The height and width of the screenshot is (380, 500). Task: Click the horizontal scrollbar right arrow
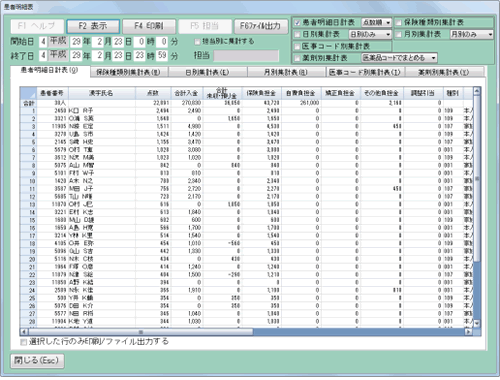coord(468,332)
